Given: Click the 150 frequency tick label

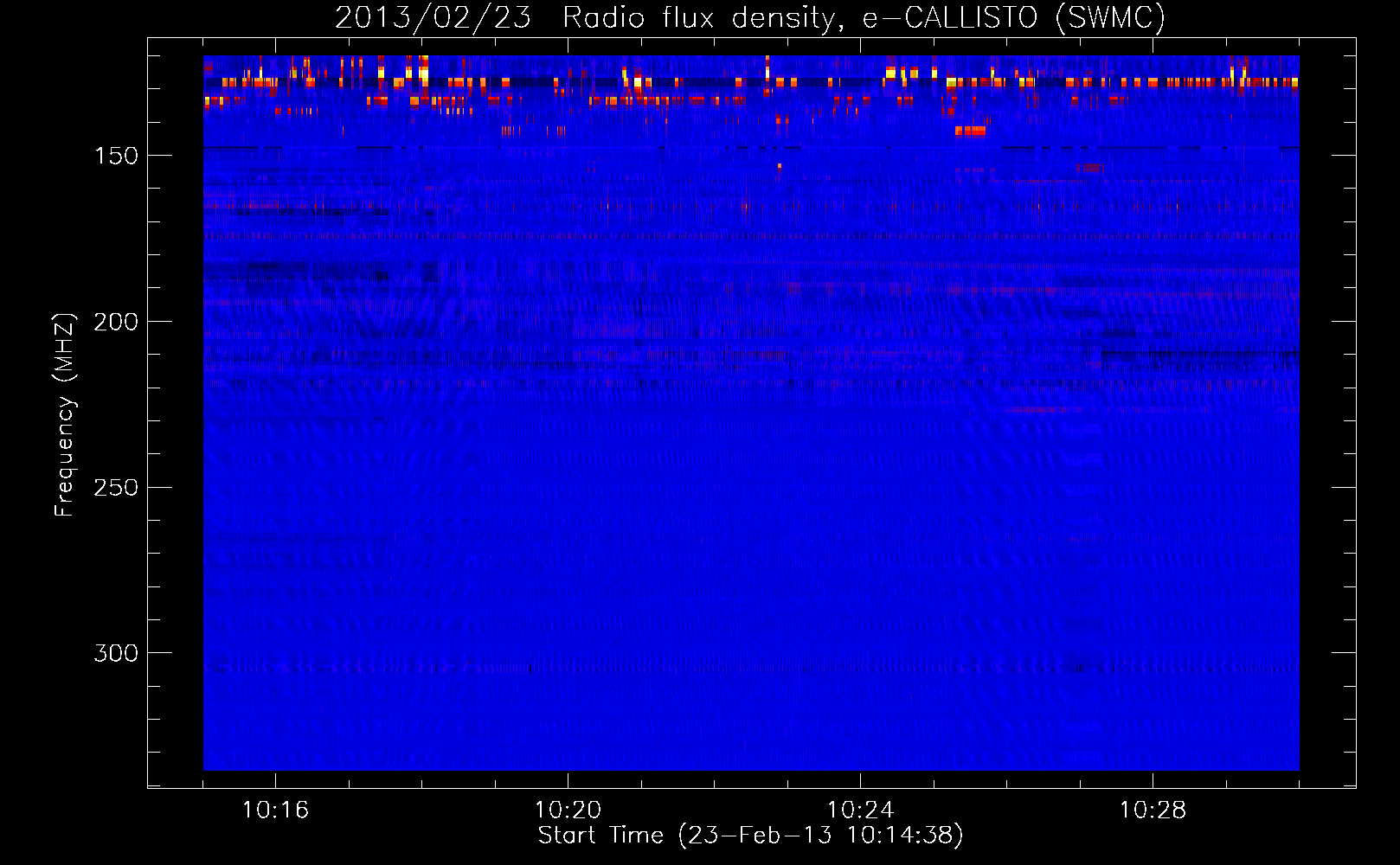Looking at the screenshot, I should (x=116, y=156).
